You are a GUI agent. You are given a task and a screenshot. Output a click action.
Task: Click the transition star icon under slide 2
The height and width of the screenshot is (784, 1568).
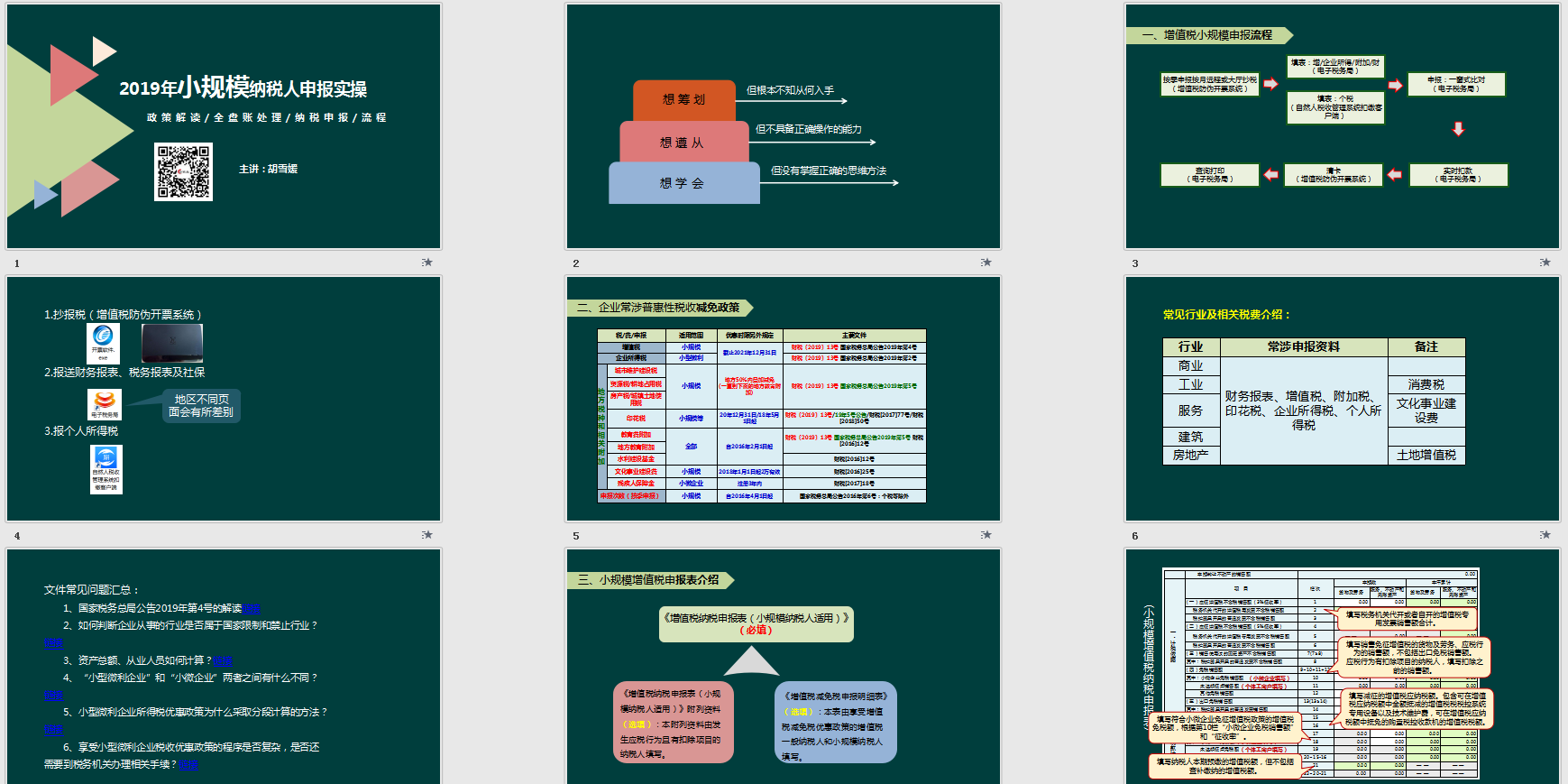[986, 263]
